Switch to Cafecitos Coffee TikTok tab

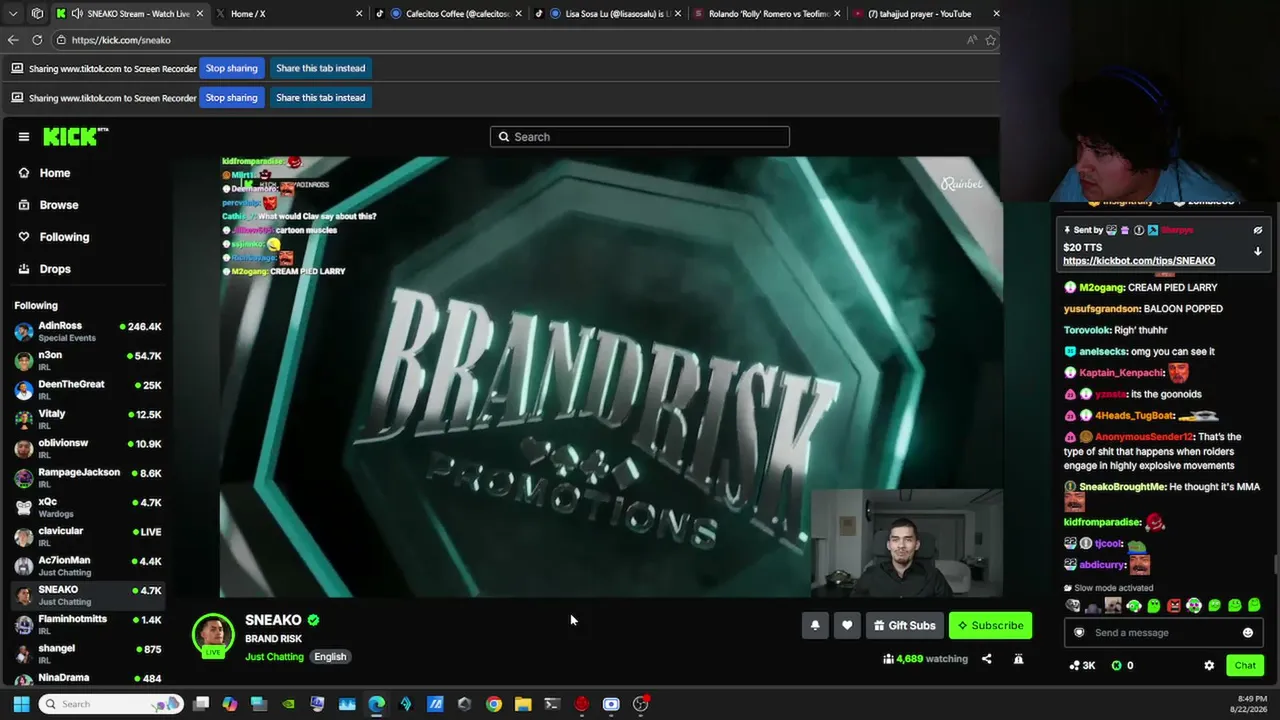click(x=449, y=14)
